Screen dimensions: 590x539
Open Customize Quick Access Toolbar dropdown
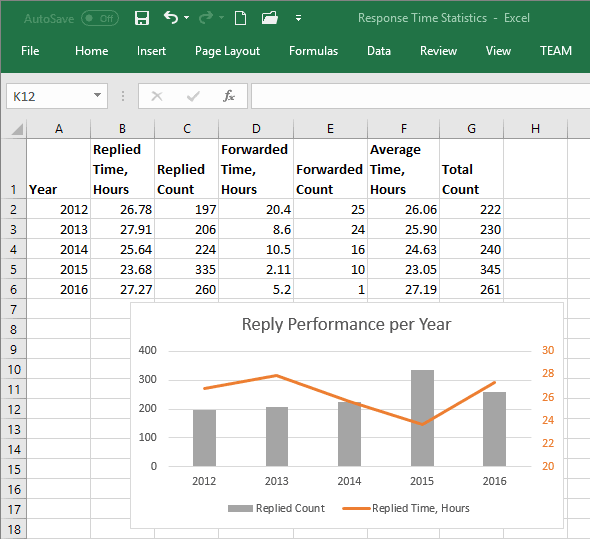[x=298, y=18]
